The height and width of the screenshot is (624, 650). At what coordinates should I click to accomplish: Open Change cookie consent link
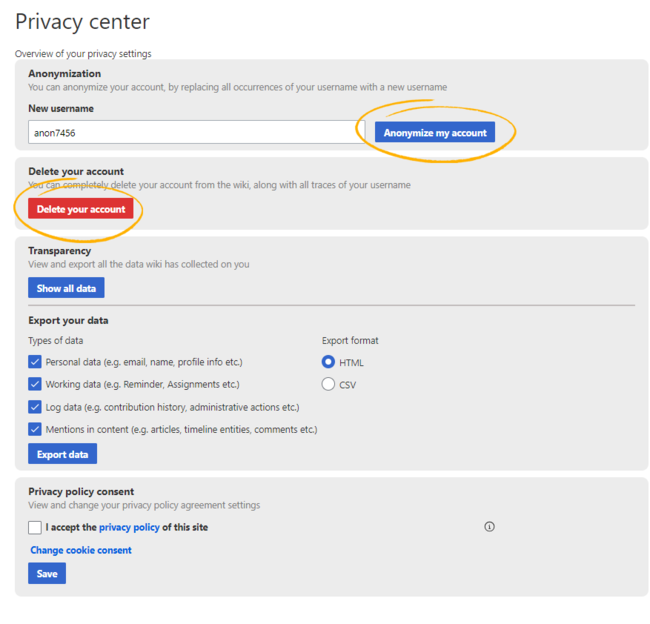click(81, 550)
